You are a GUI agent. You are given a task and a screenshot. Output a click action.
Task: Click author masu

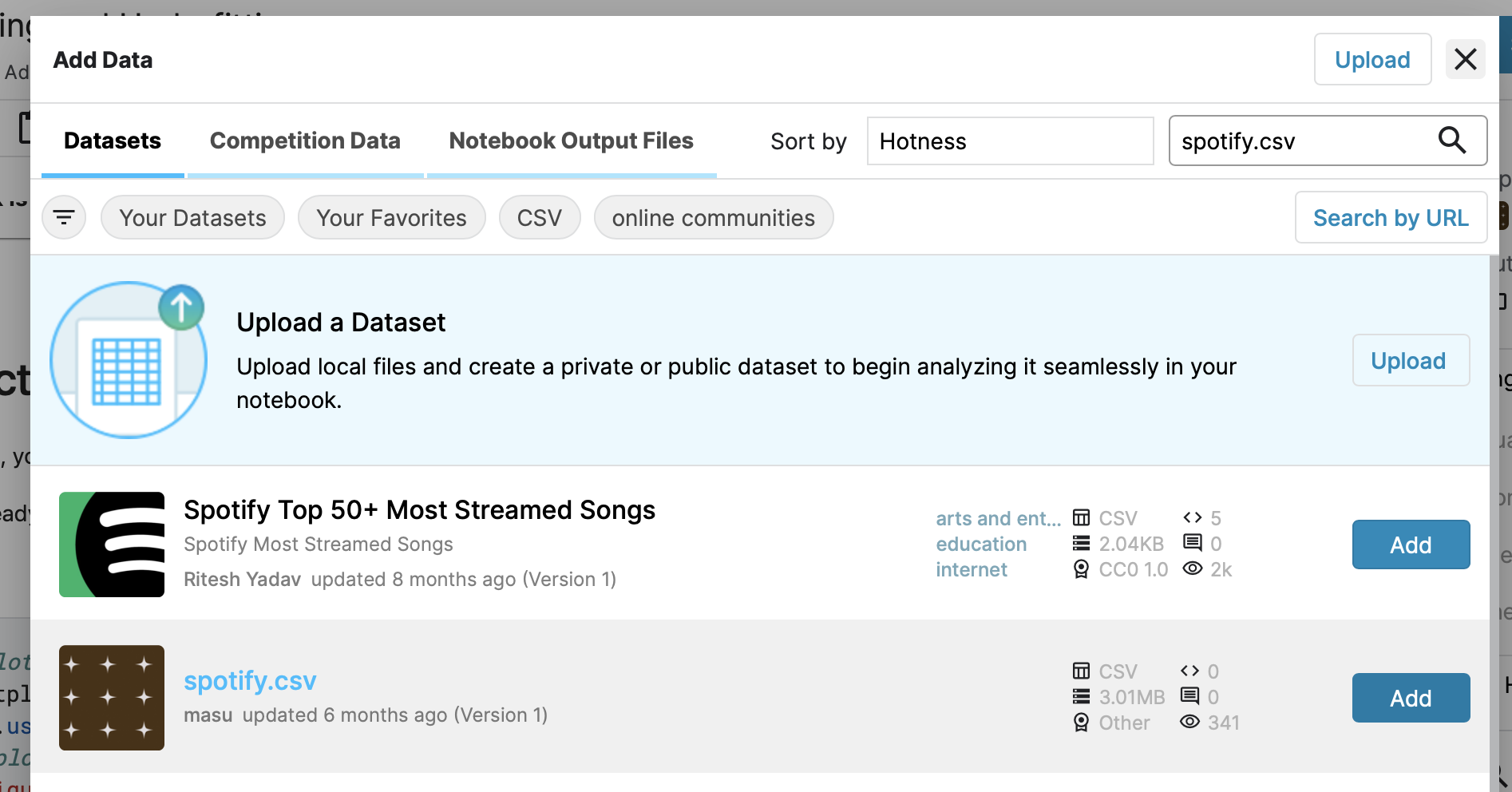point(208,715)
